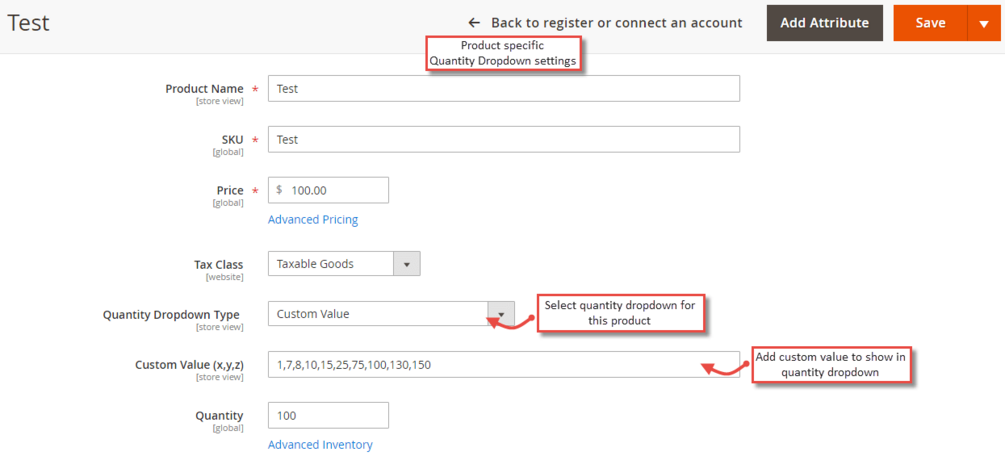Click into the SKU input field

pos(503,139)
